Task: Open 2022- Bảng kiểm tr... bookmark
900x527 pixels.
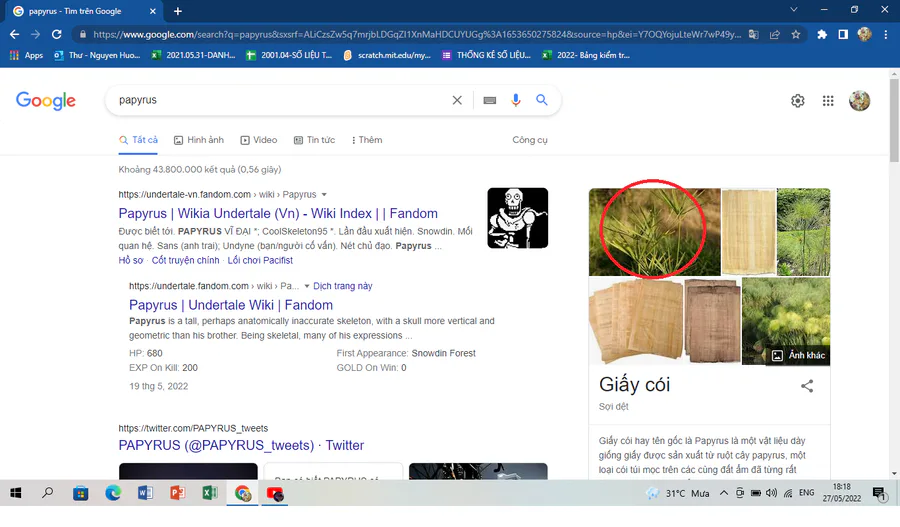Action: pyautogui.click(x=586, y=55)
